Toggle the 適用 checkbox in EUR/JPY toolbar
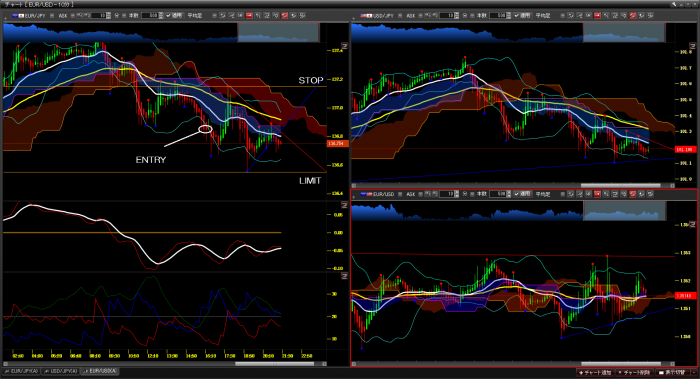This screenshot has width=700, height=379. [x=168, y=16]
